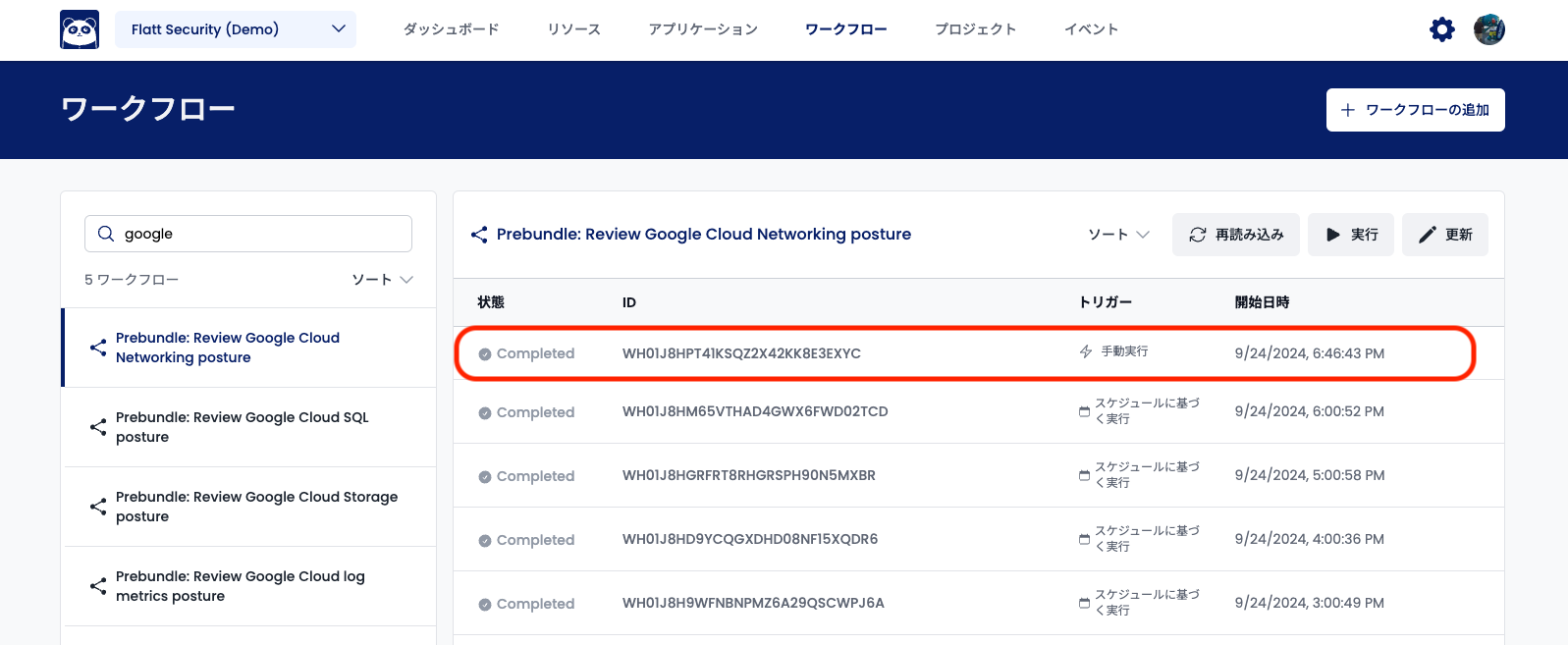Click Completed check icon for WH01J8HPT41KSQZ2X42KK8E3EXYC
The width and height of the screenshot is (1568, 645).
(x=485, y=354)
